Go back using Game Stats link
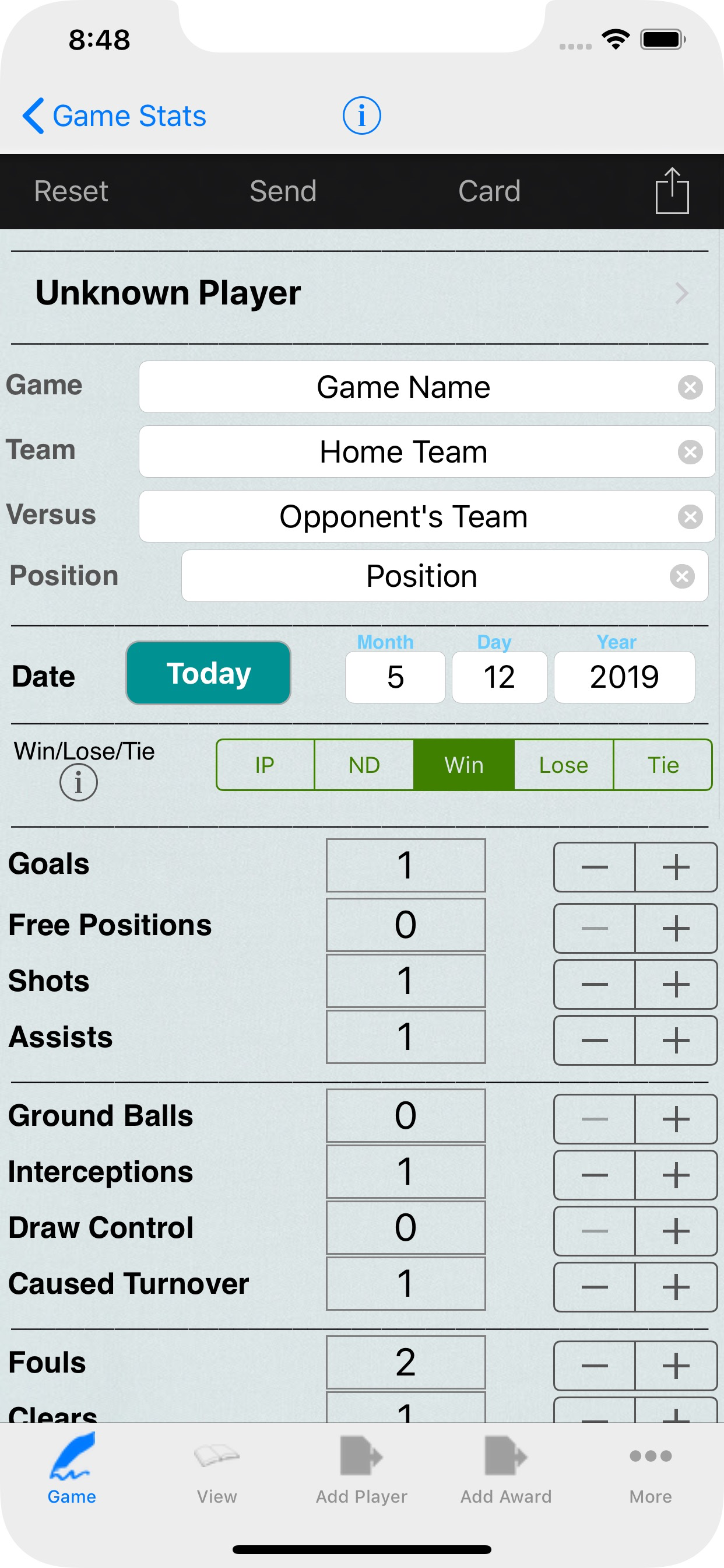The image size is (724, 1568). 115,115
